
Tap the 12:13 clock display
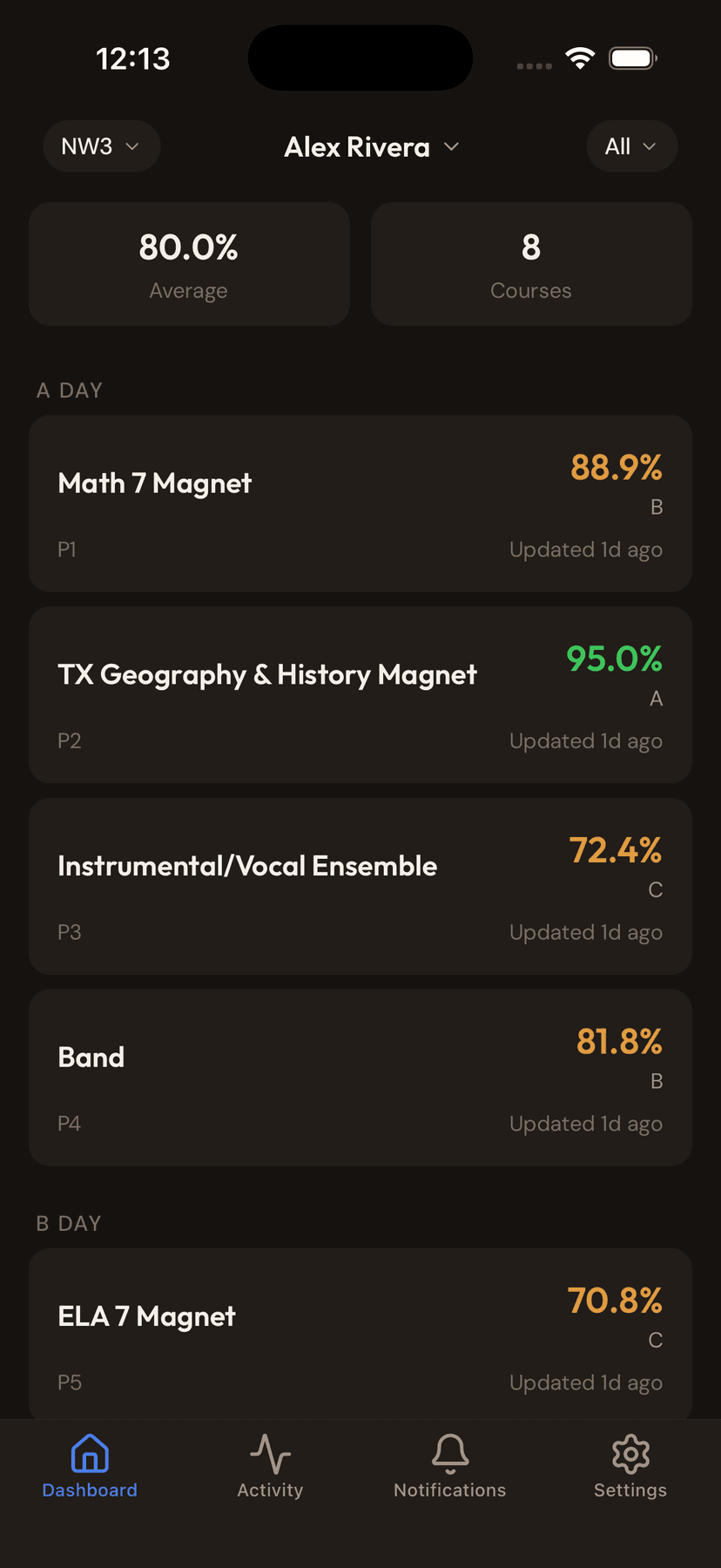pyautogui.click(x=132, y=57)
